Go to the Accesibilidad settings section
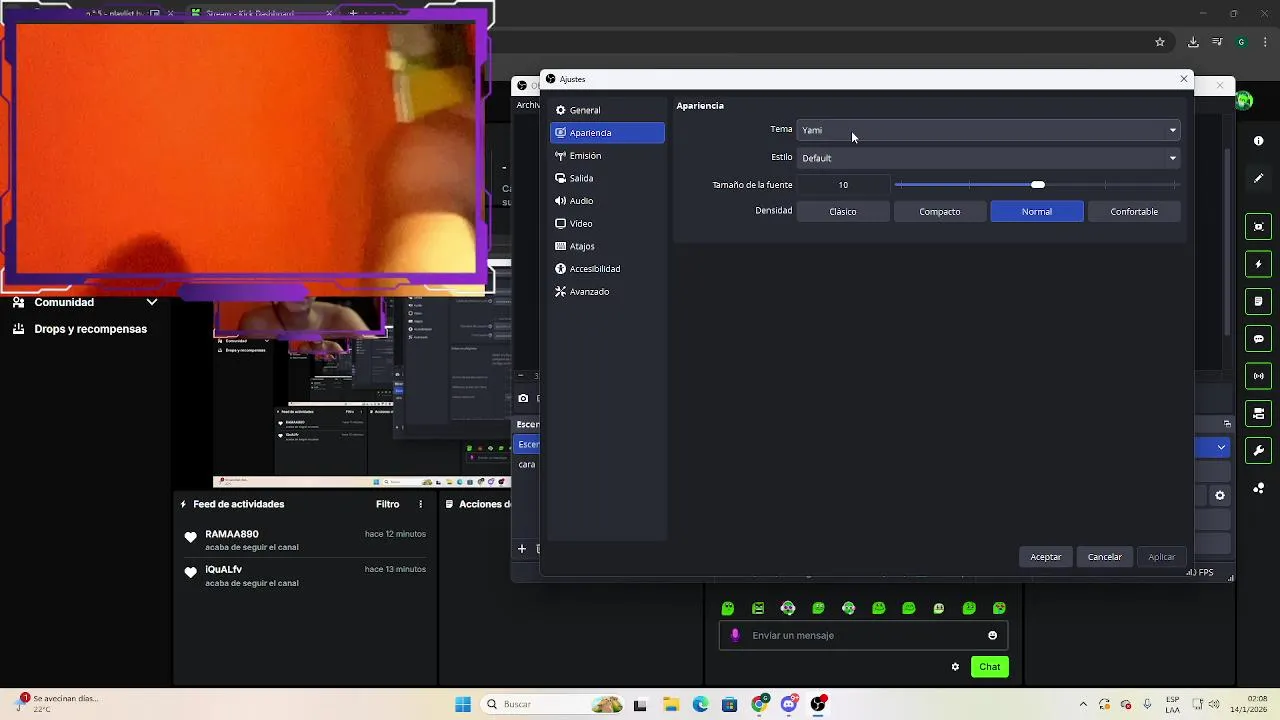The image size is (1280, 720). (607, 269)
